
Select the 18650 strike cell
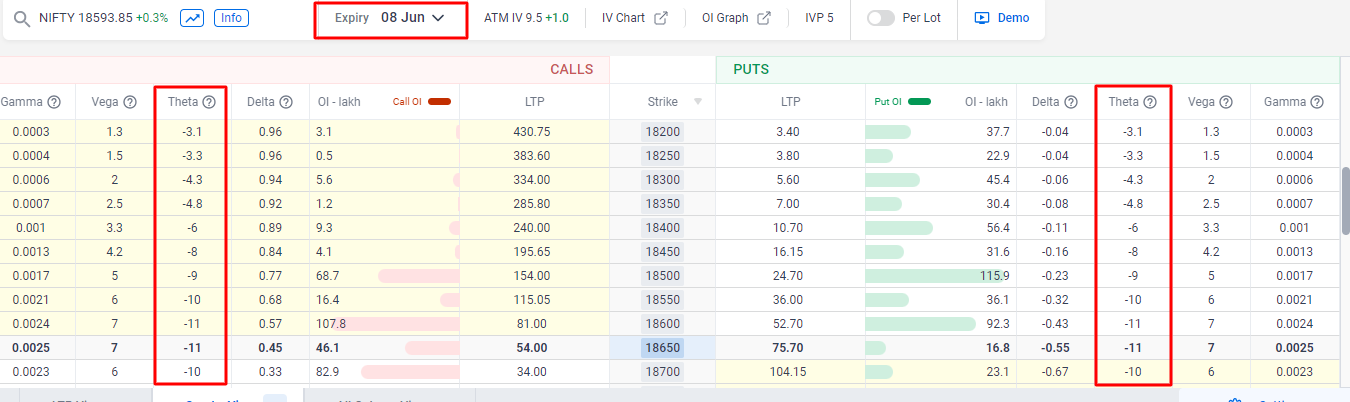click(662, 348)
